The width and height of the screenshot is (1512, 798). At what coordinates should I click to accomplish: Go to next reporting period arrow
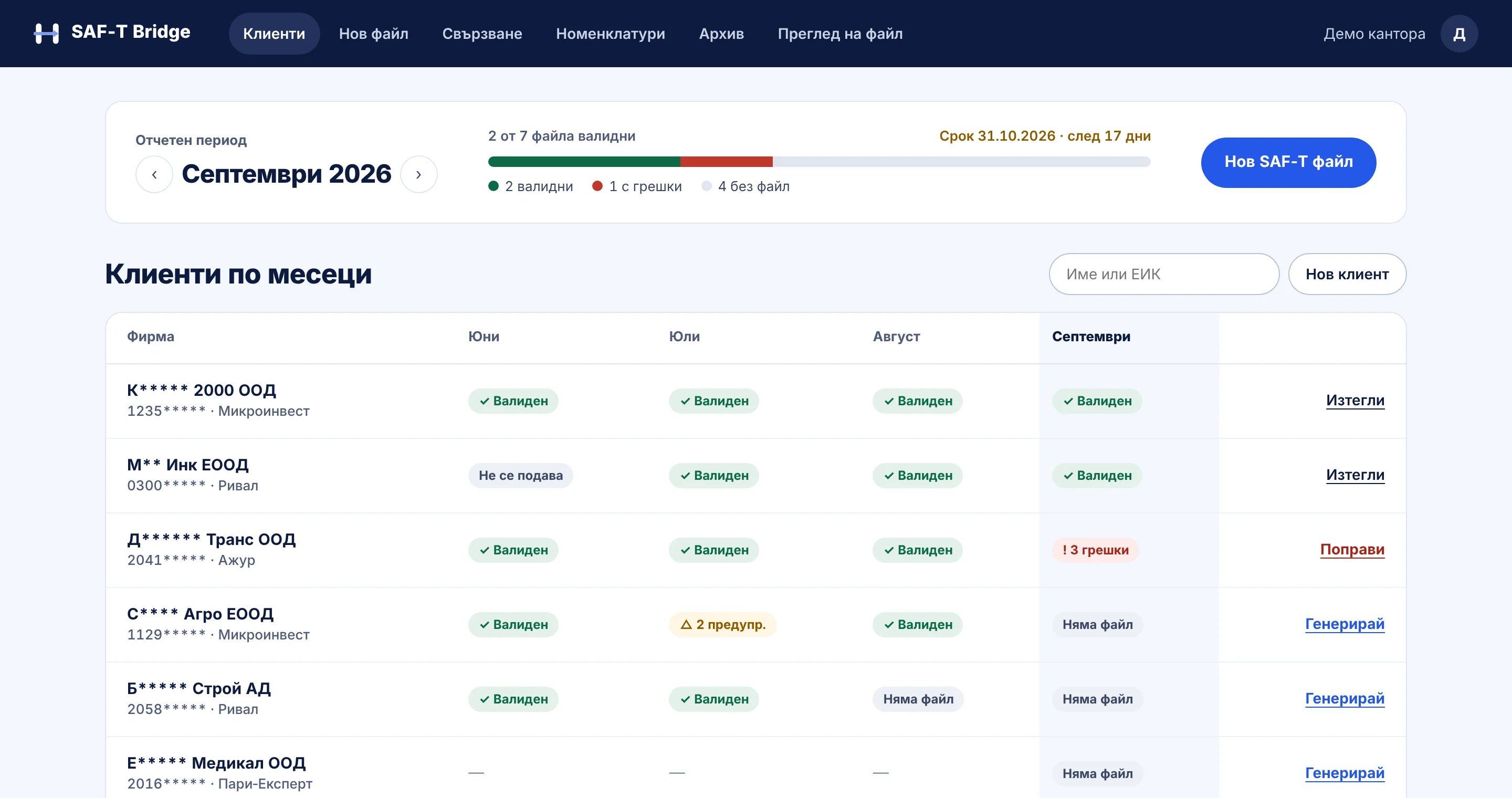pyautogui.click(x=418, y=174)
